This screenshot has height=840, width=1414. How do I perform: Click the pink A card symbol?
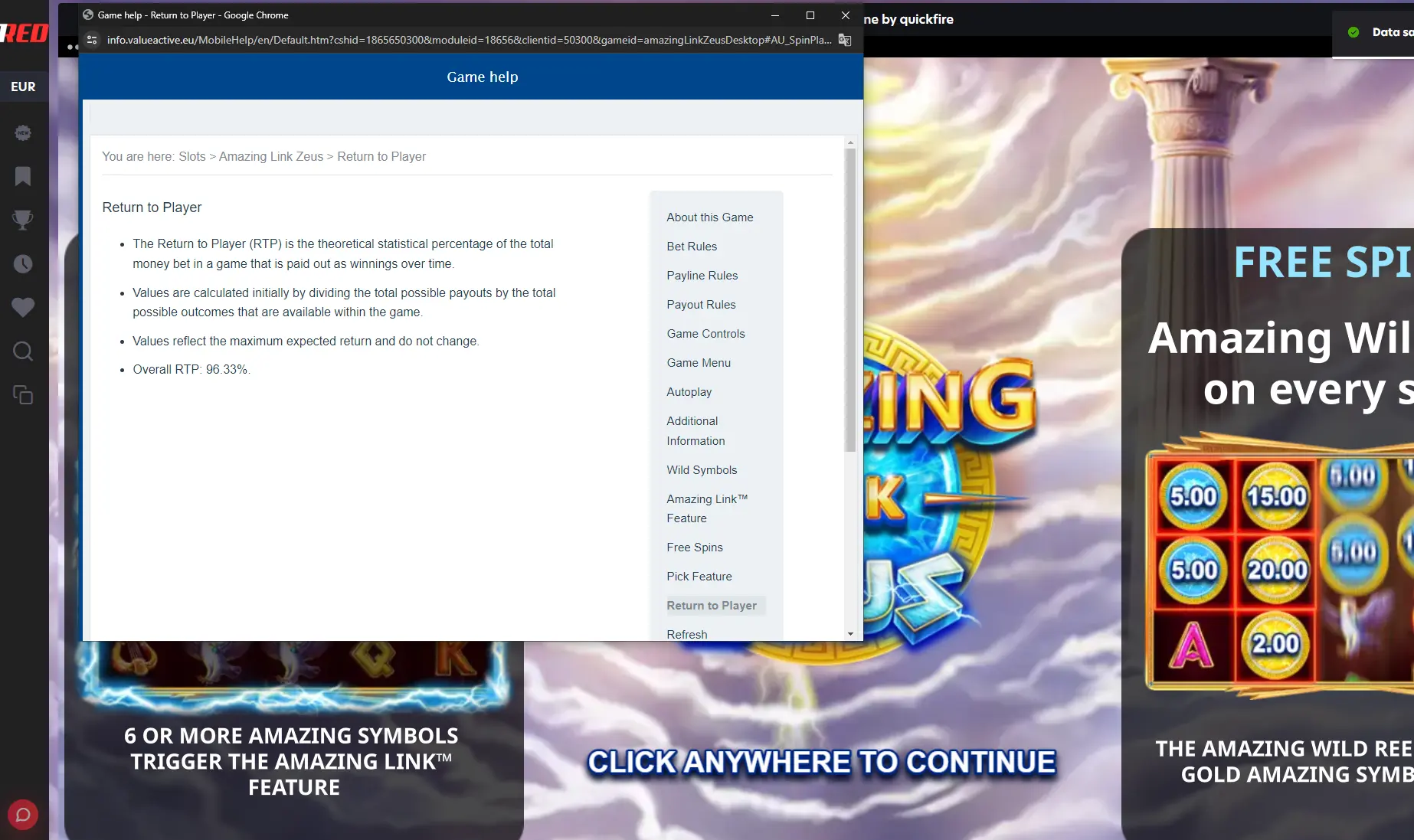click(1192, 645)
